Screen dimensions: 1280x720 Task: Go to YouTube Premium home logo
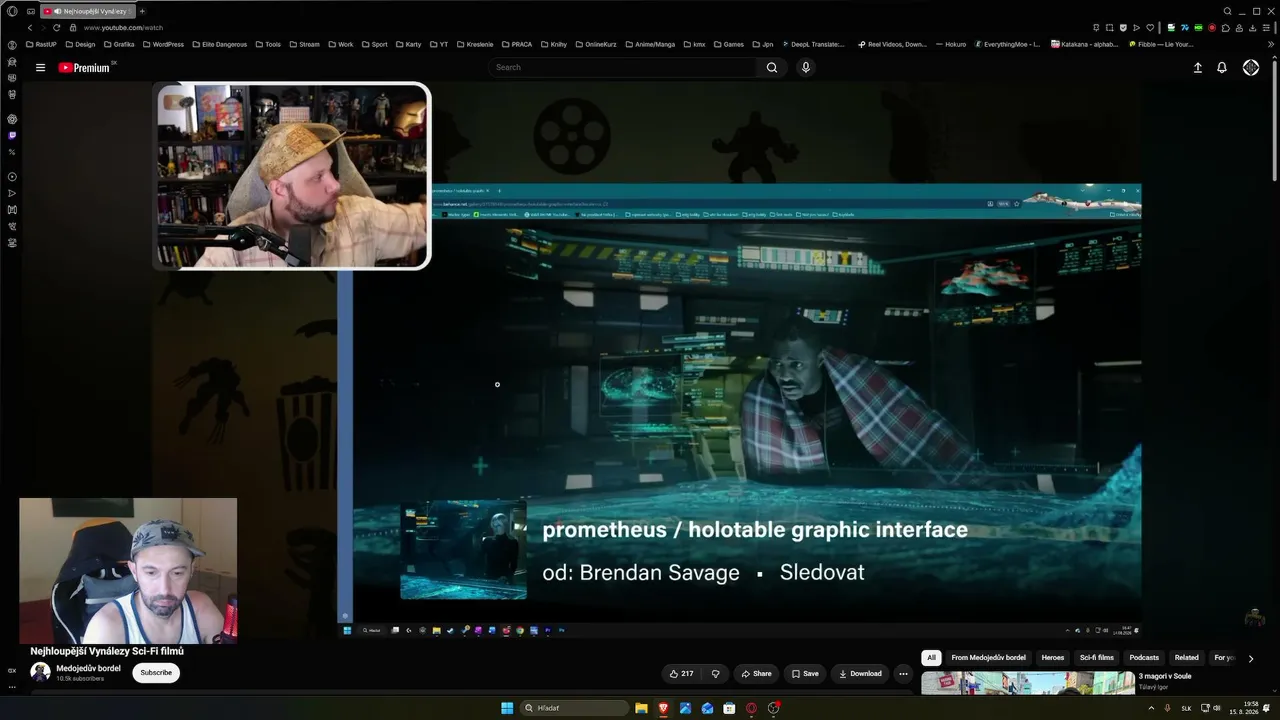(x=86, y=68)
